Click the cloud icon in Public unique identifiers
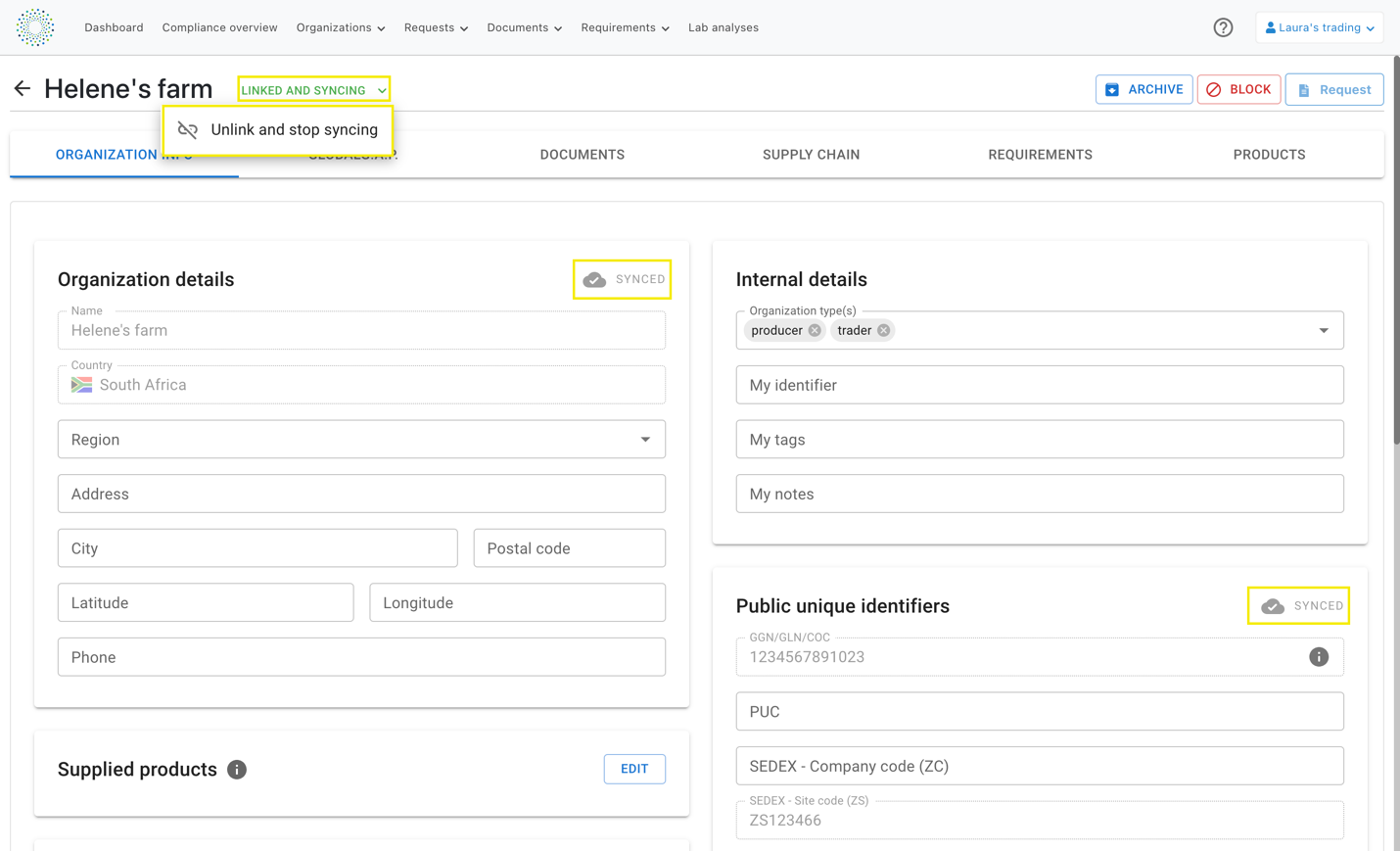 click(1273, 606)
